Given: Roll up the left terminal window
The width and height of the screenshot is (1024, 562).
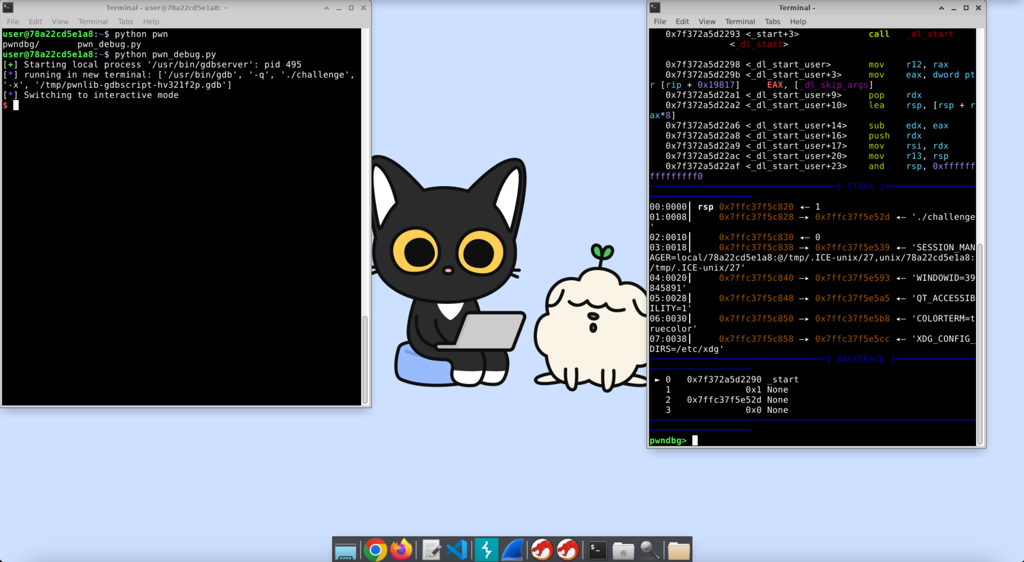Looking at the screenshot, I should 326,8.
